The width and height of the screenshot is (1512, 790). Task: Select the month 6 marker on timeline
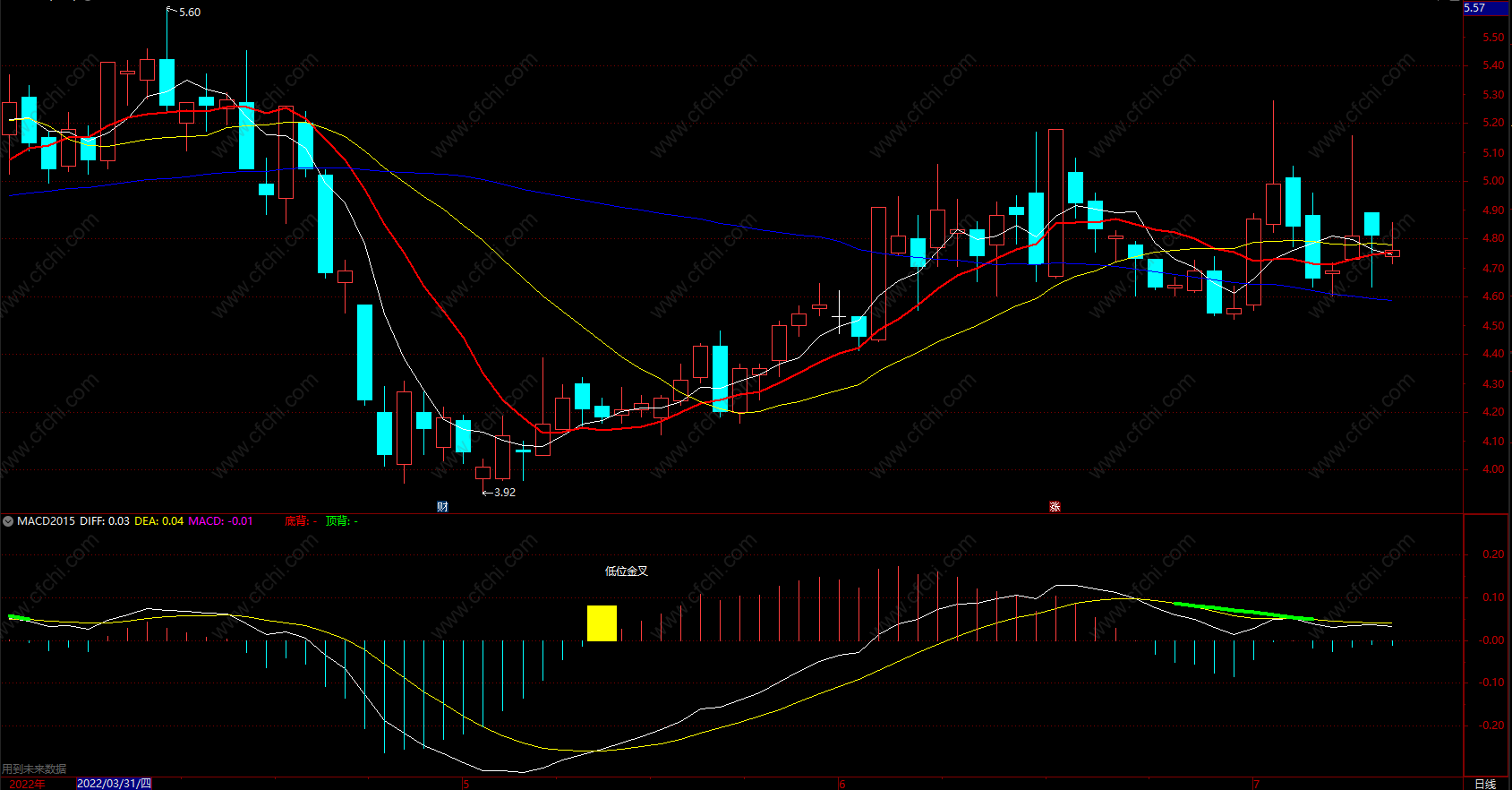pyautogui.click(x=841, y=784)
